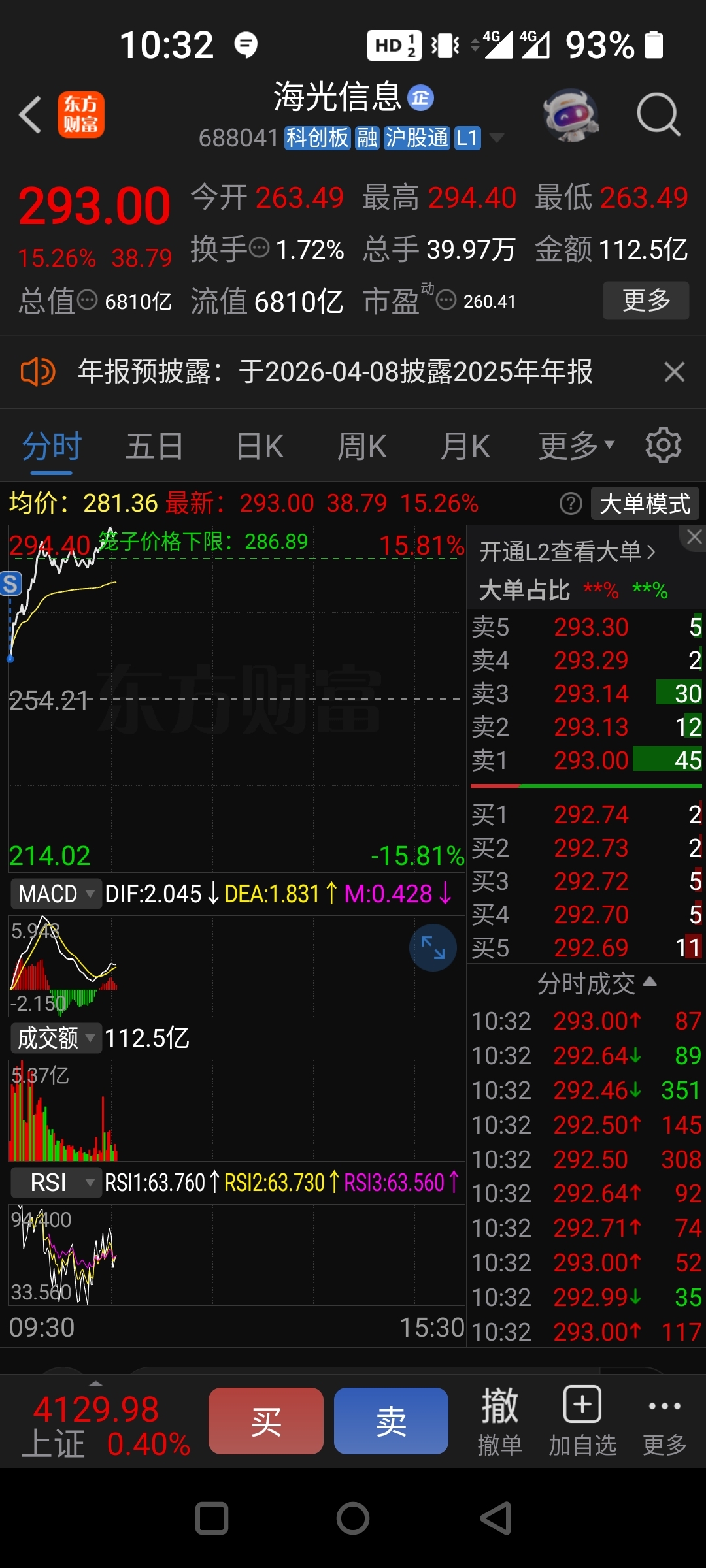706x1568 pixels.
Task: Select the 分时 chart tab
Action: [x=52, y=447]
